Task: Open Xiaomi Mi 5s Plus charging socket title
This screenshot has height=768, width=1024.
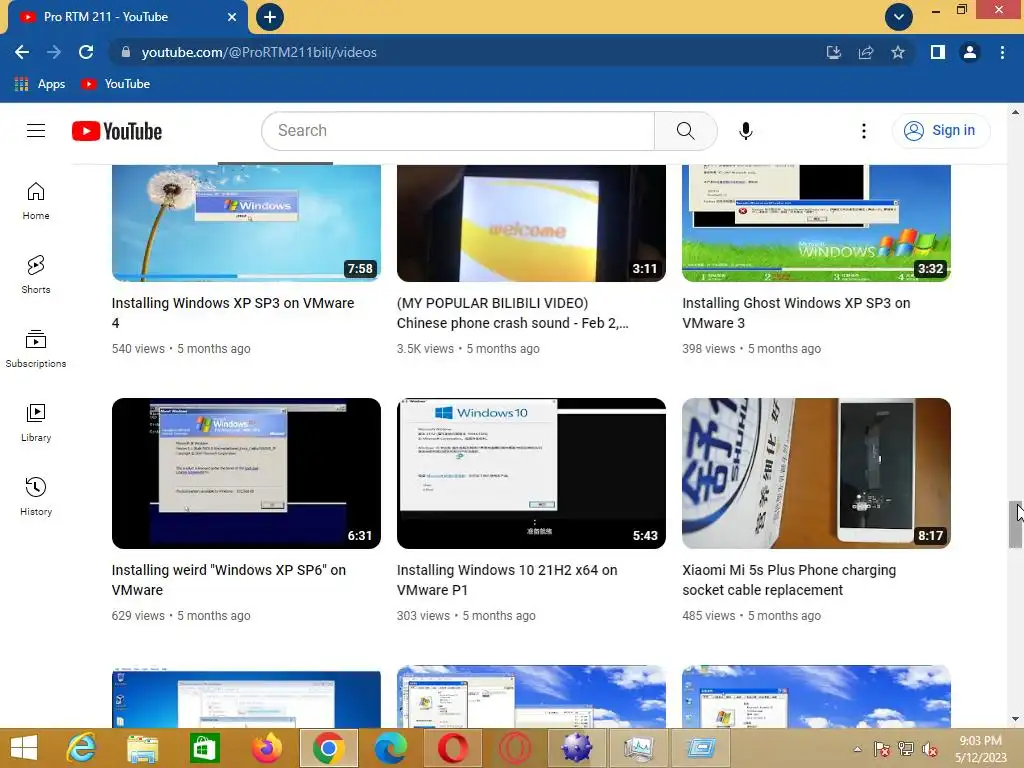Action: [789, 580]
